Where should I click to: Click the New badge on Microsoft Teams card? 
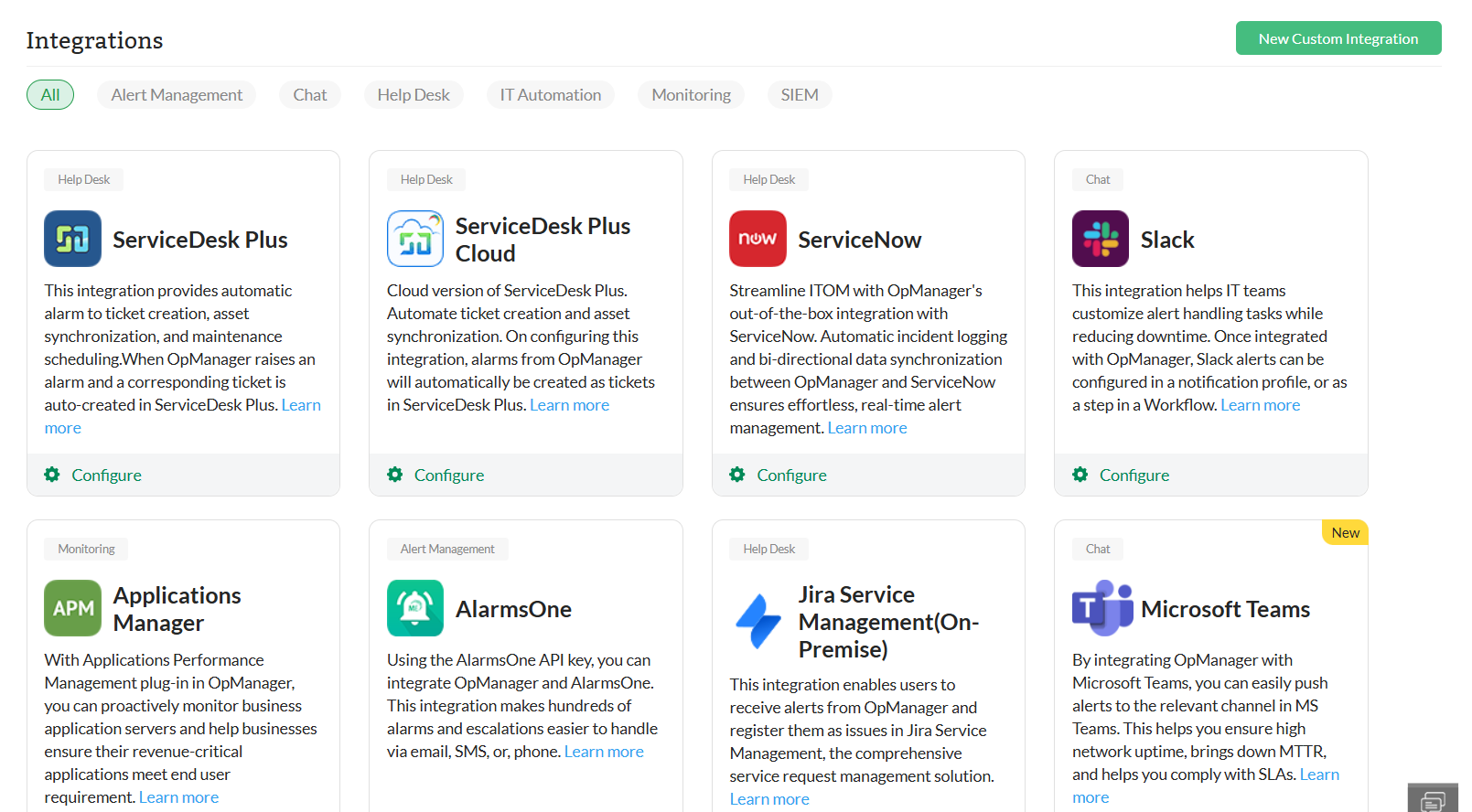pyautogui.click(x=1345, y=532)
